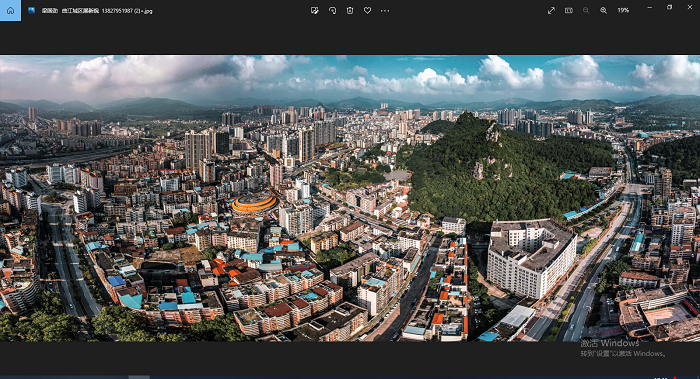Click the 19% zoom level value
This screenshot has width=700, height=379.
pyautogui.click(x=623, y=10)
